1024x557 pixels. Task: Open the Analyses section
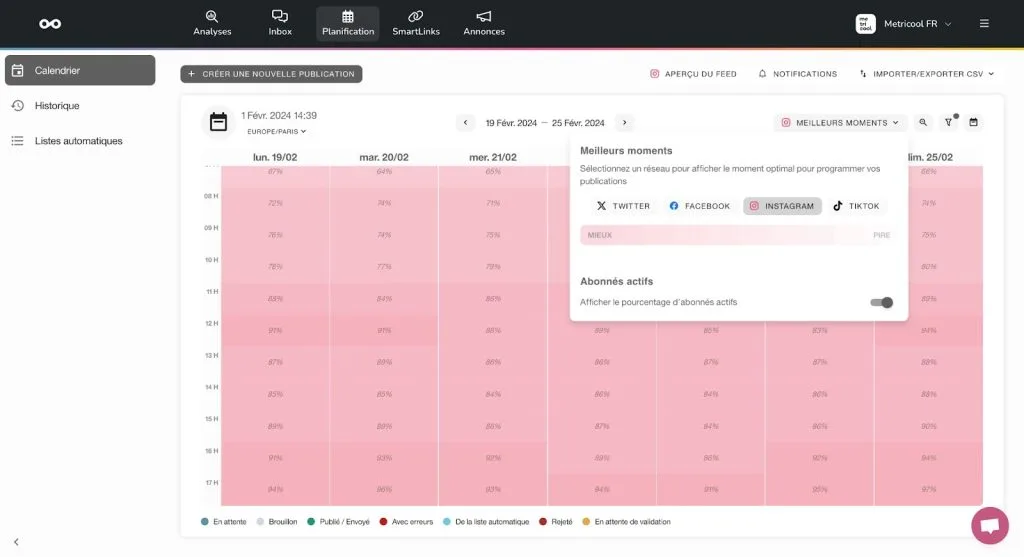[x=212, y=24]
